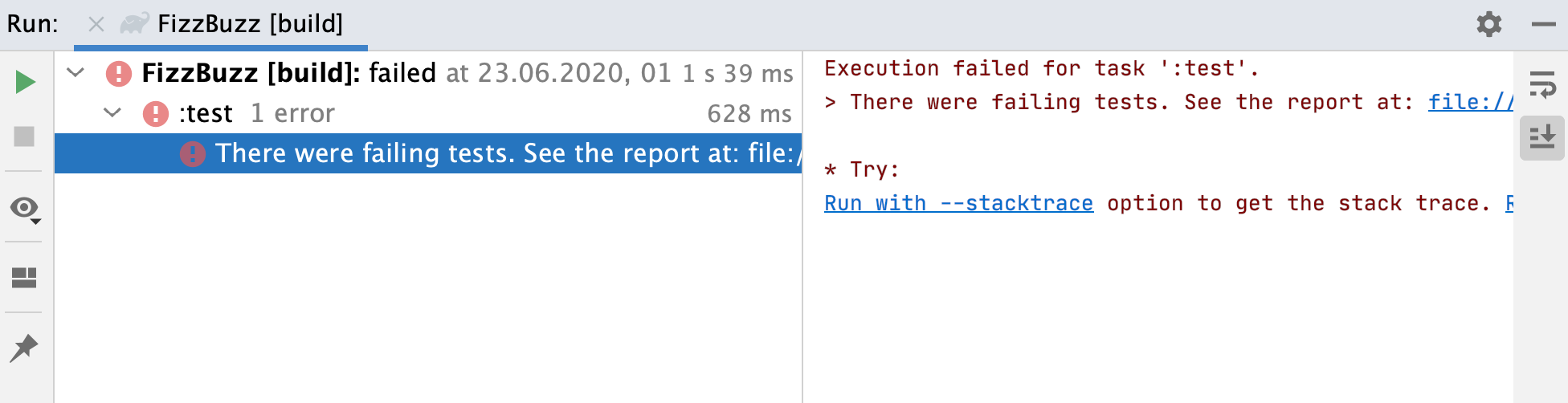The height and width of the screenshot is (403, 1568).
Task: Click error icon beside :test
Action: click(x=156, y=114)
